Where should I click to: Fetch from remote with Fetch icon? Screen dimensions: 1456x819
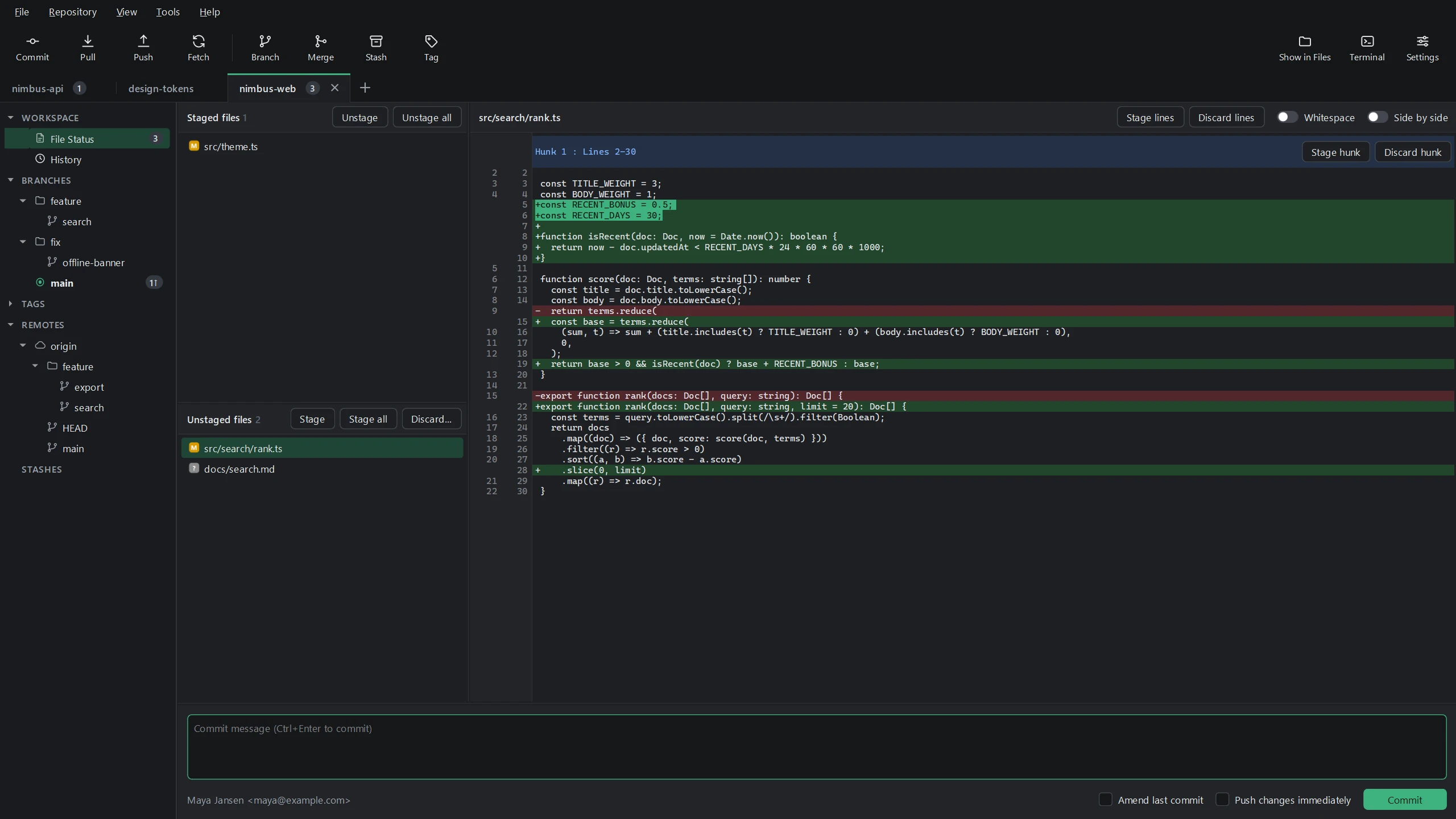click(198, 48)
